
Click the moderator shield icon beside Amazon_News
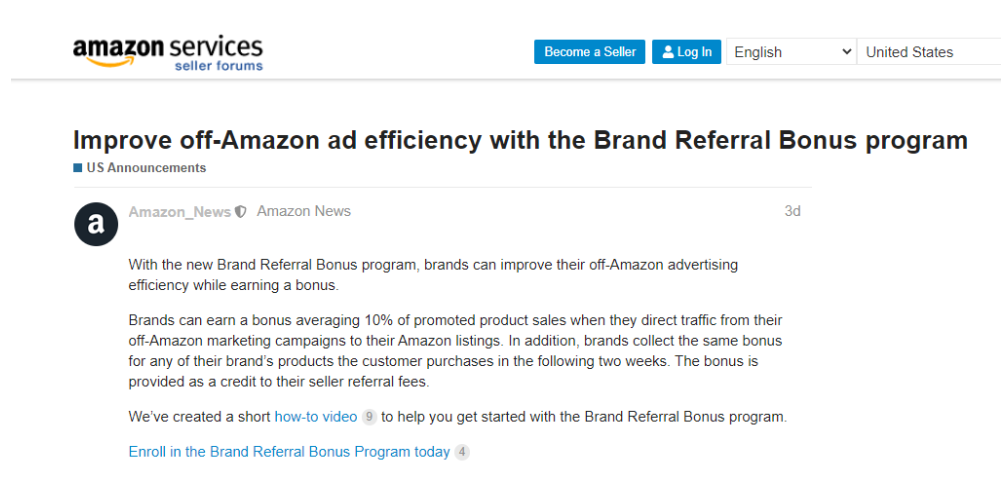[241, 212]
